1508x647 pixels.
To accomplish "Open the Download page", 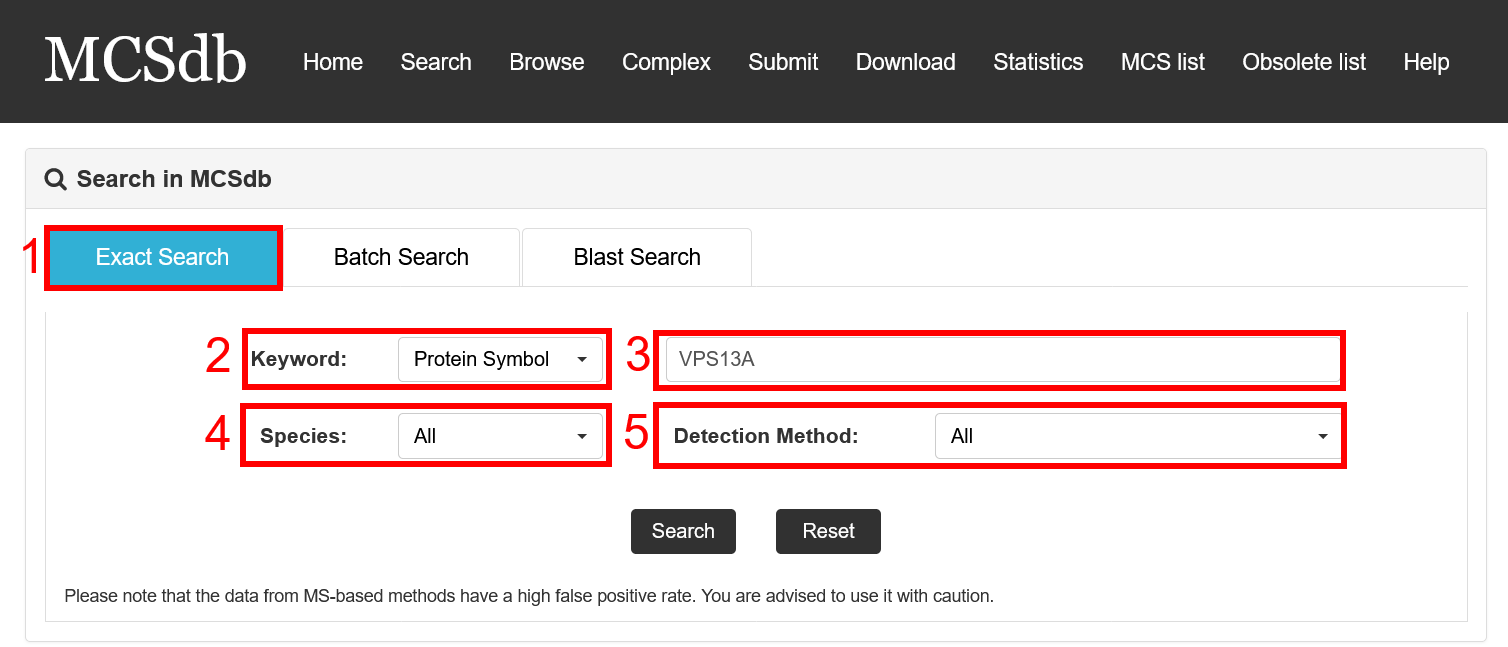I will [906, 62].
